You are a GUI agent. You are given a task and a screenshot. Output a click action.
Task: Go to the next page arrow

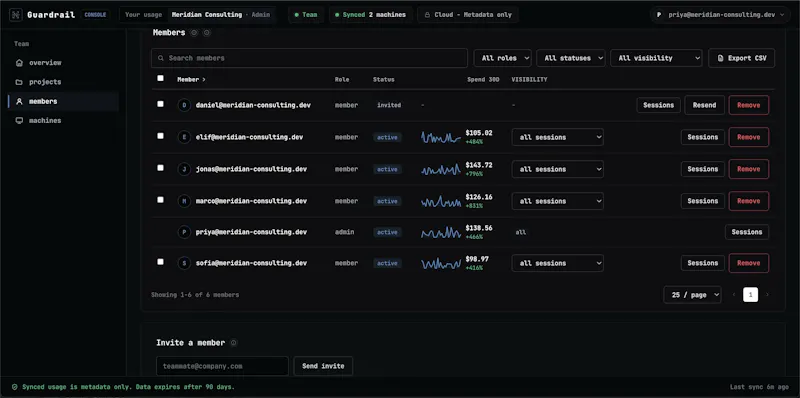[767, 294]
